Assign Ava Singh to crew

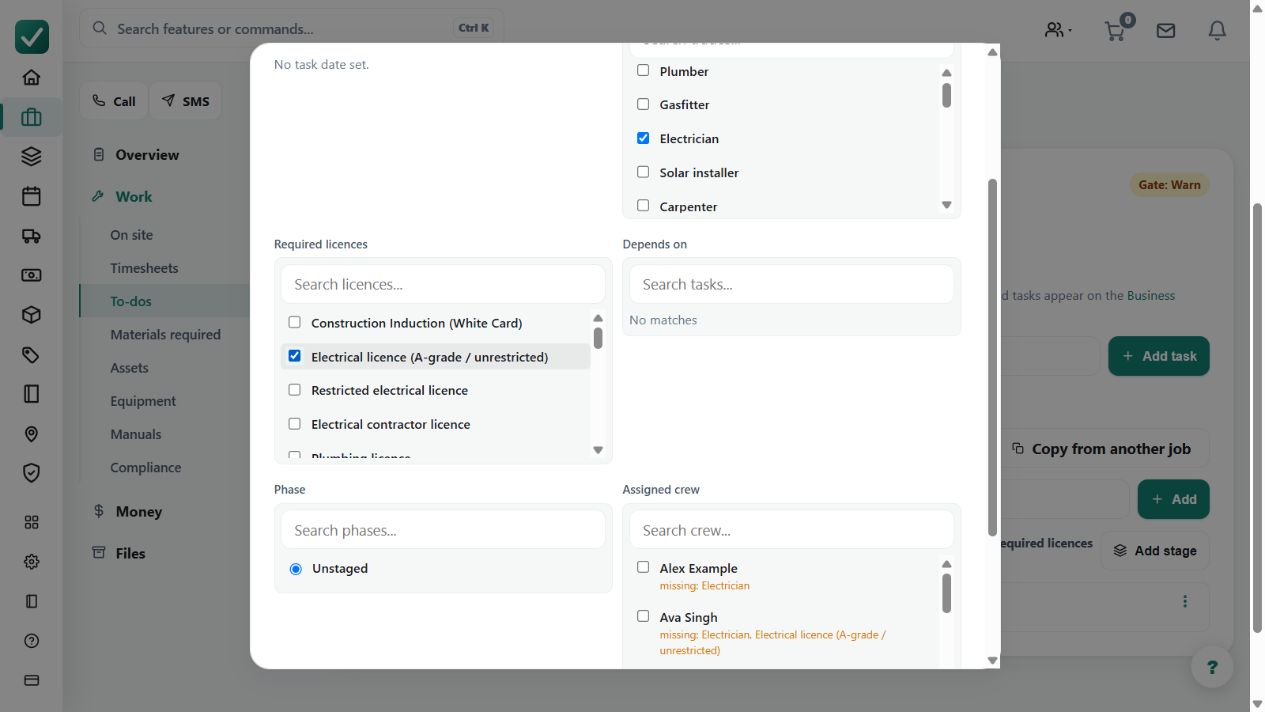tap(643, 616)
